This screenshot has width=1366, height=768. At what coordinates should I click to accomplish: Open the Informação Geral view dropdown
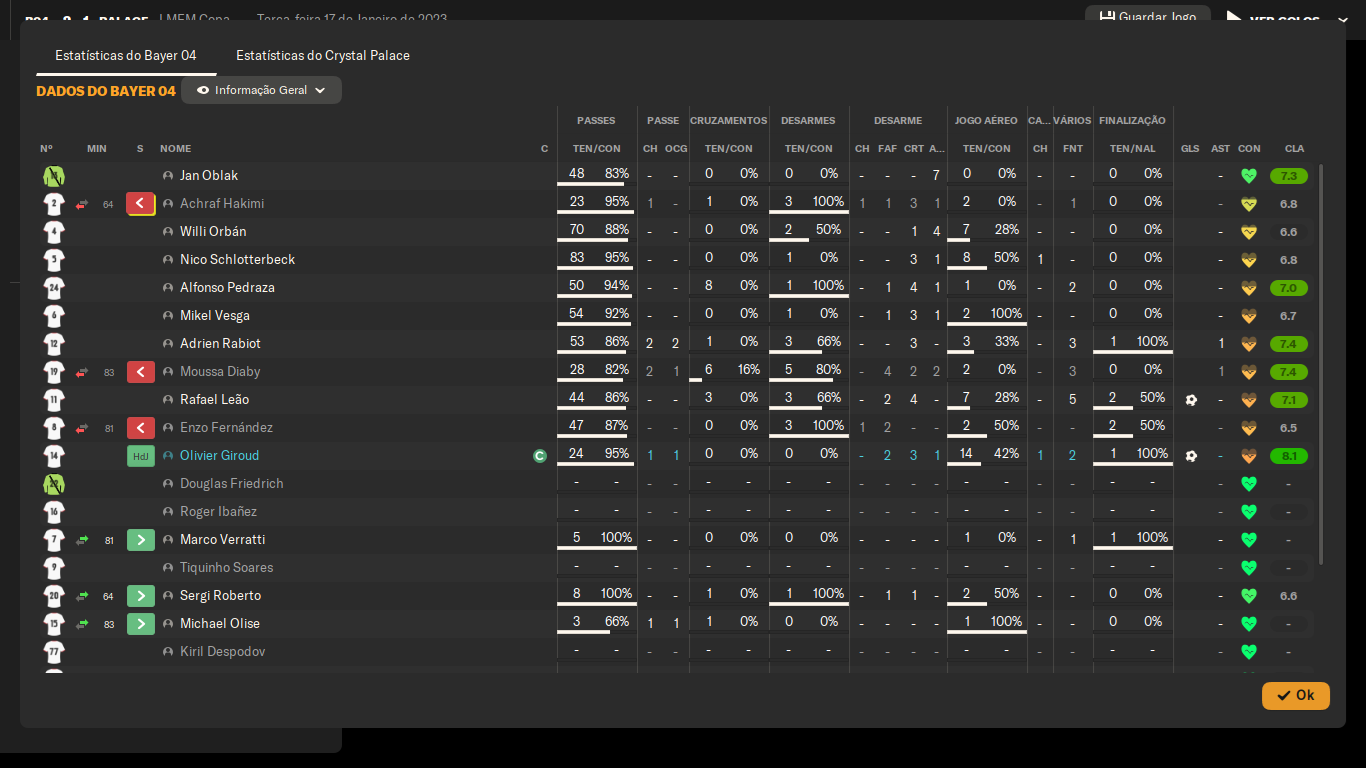(x=261, y=90)
